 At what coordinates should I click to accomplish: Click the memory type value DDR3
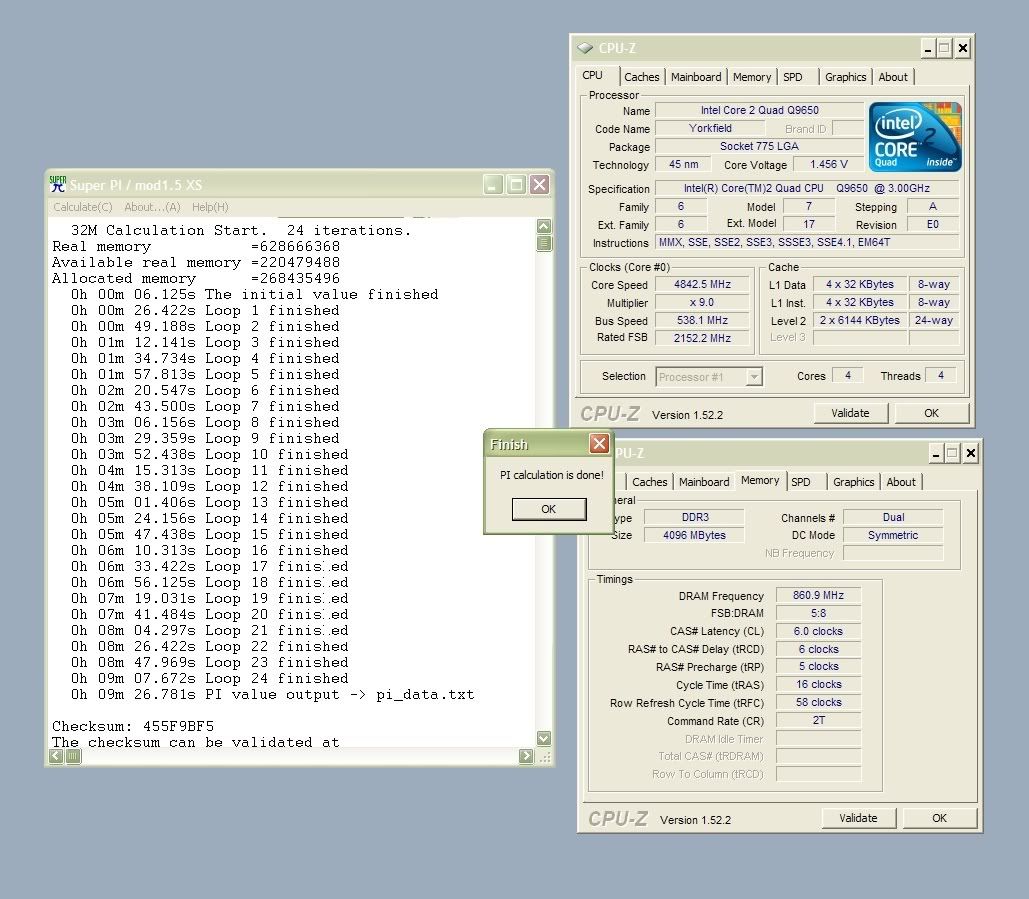[x=694, y=517]
